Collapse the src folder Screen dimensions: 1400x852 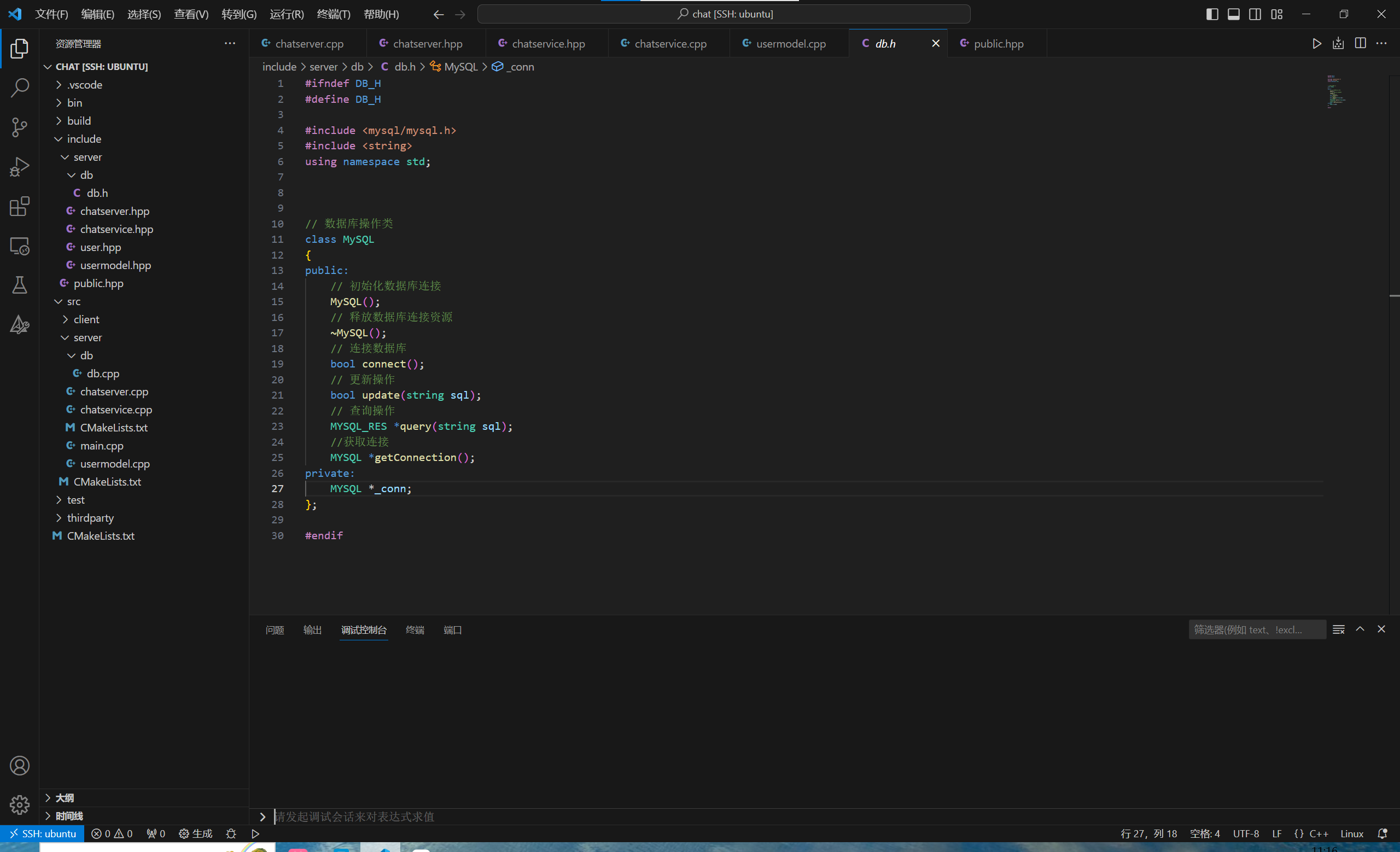coord(144,302)
